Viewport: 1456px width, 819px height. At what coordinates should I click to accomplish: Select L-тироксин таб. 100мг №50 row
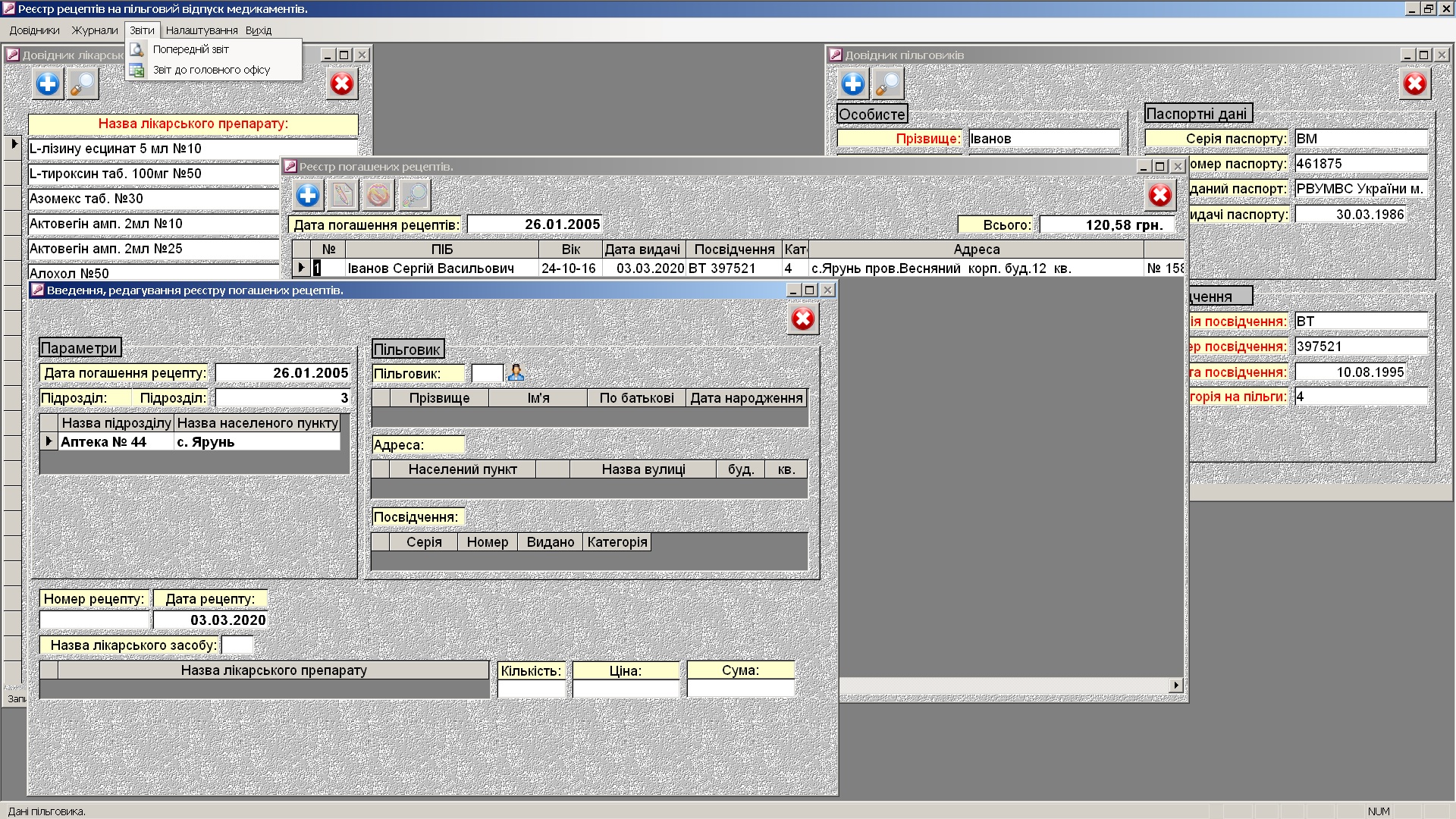[154, 174]
